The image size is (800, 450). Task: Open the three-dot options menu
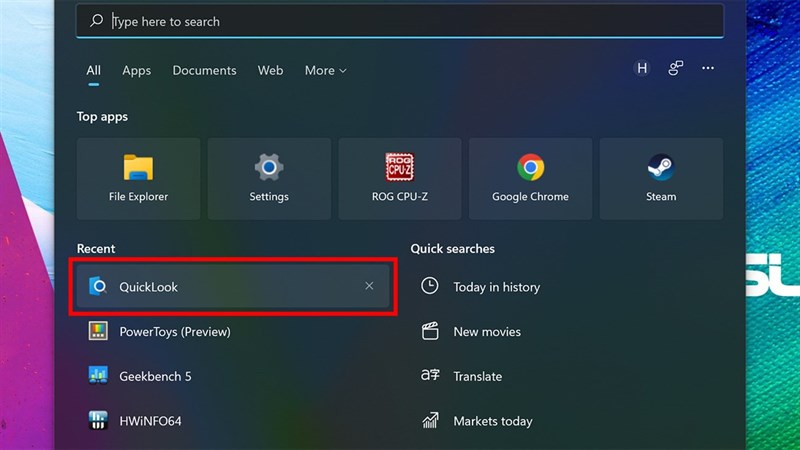coord(708,68)
